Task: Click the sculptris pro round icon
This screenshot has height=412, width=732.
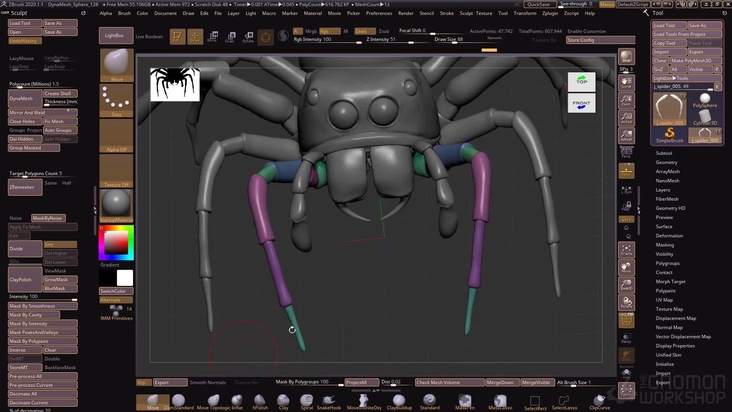Action: pyautogui.click(x=283, y=36)
